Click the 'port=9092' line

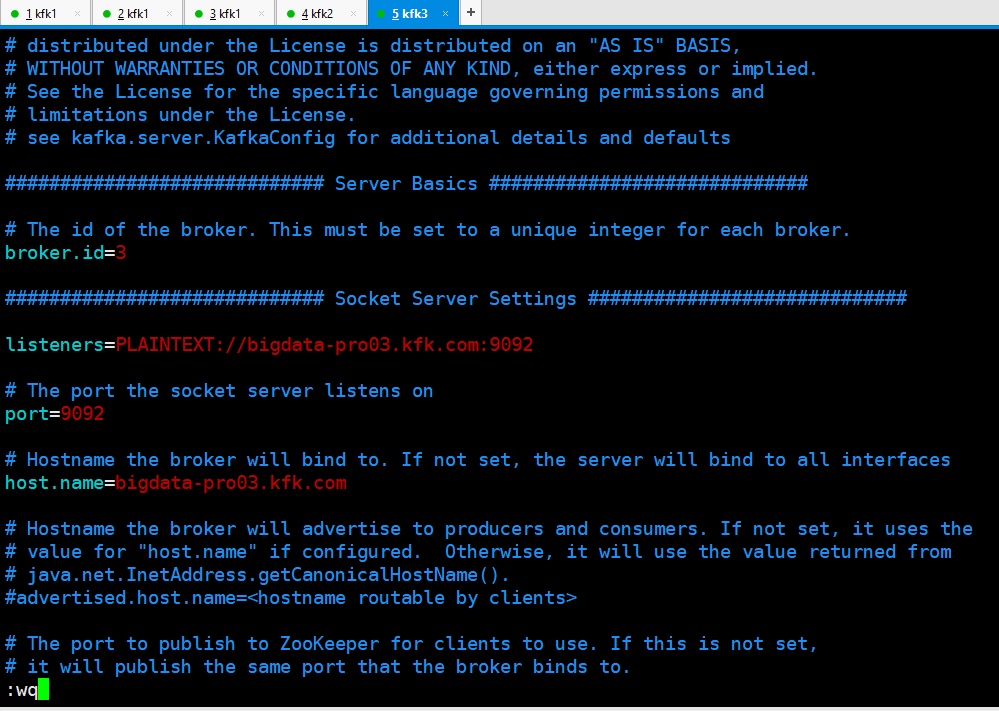coord(54,414)
